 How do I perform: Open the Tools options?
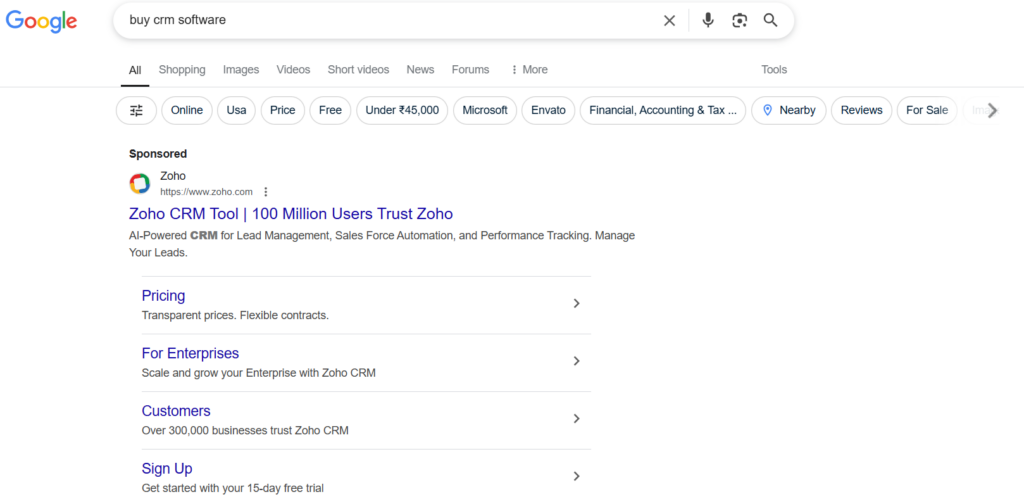point(774,69)
